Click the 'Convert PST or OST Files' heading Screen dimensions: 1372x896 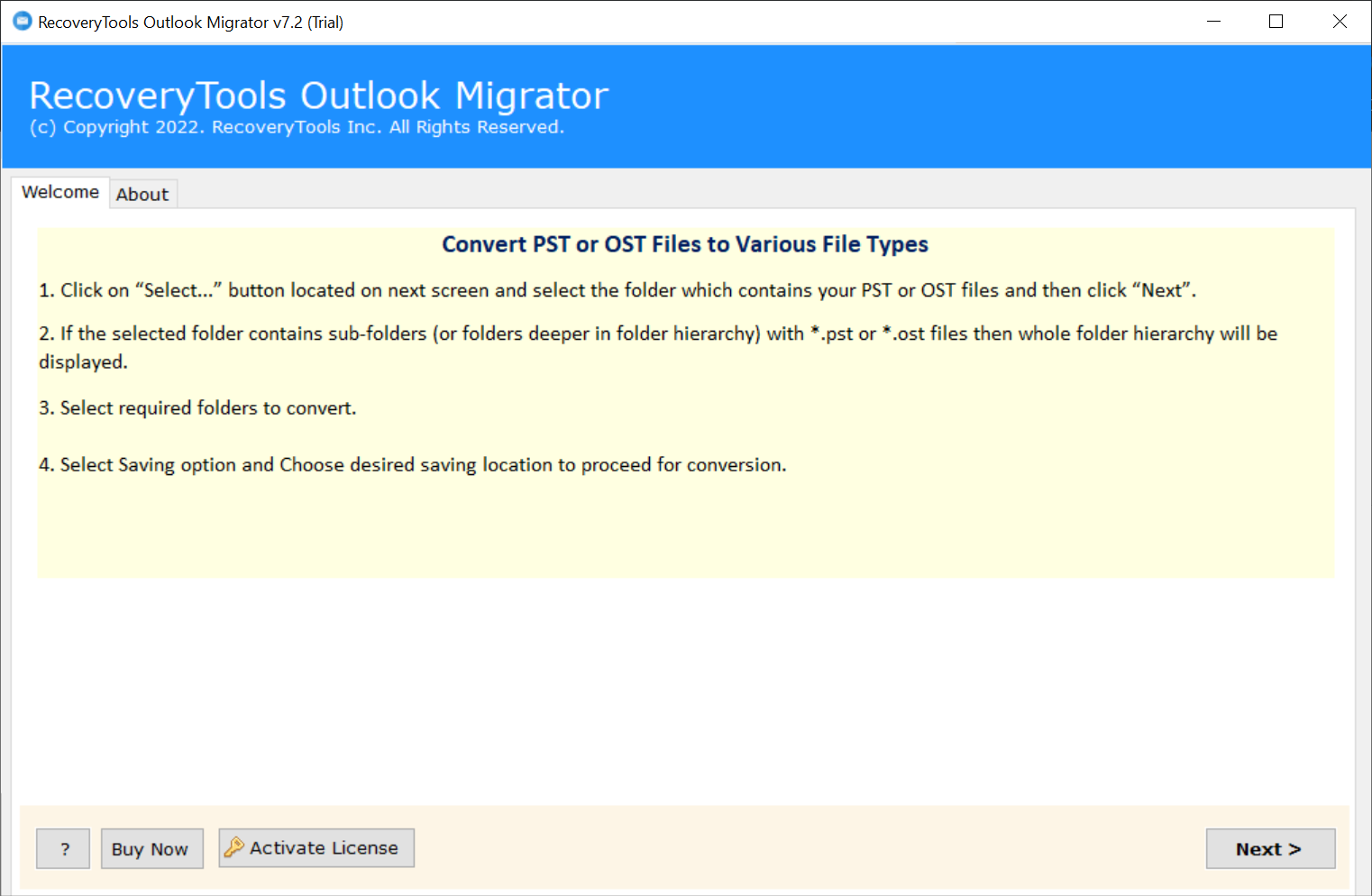pos(685,244)
